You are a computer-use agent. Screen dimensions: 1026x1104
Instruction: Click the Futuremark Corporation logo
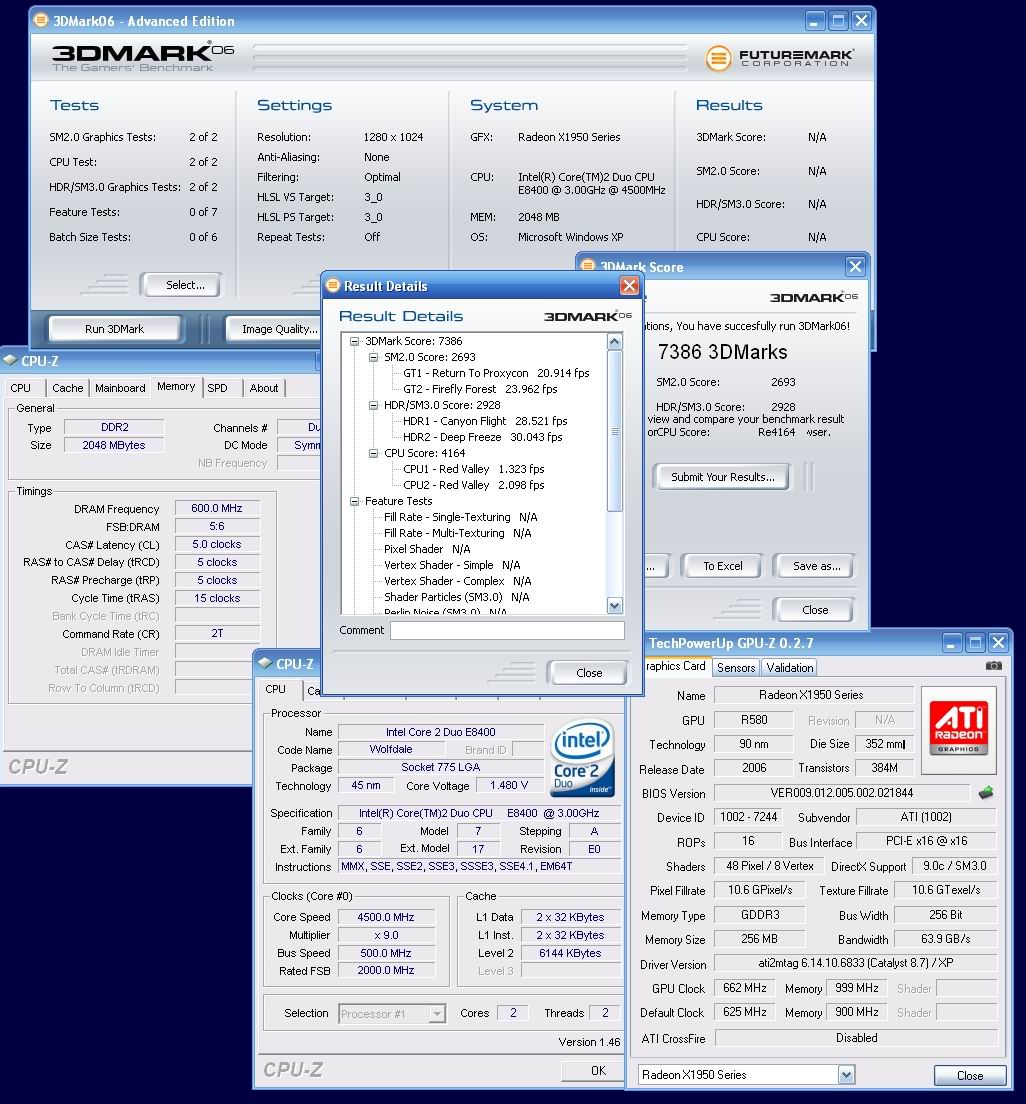(x=780, y=57)
